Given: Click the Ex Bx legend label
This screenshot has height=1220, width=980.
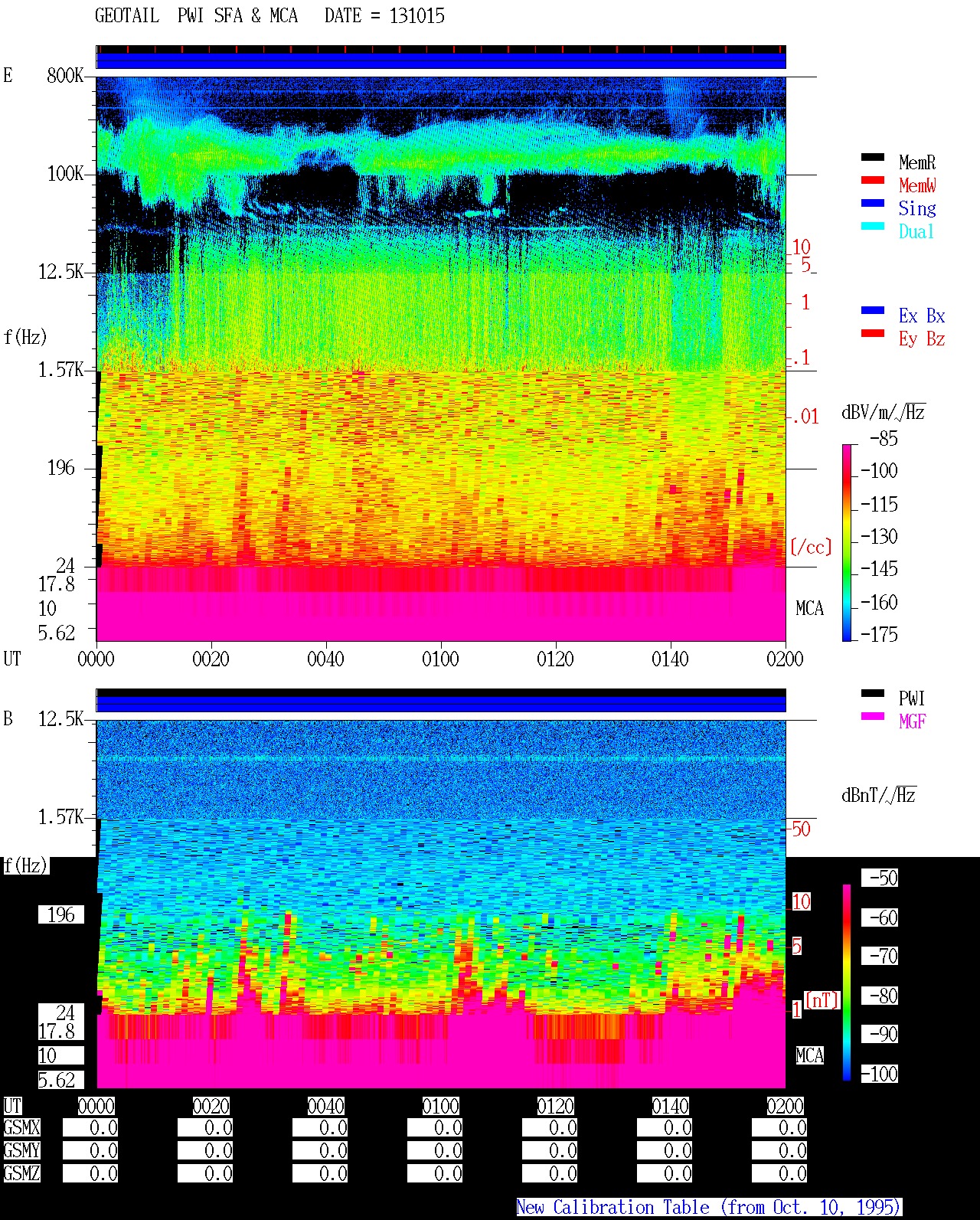Looking at the screenshot, I should click(922, 316).
